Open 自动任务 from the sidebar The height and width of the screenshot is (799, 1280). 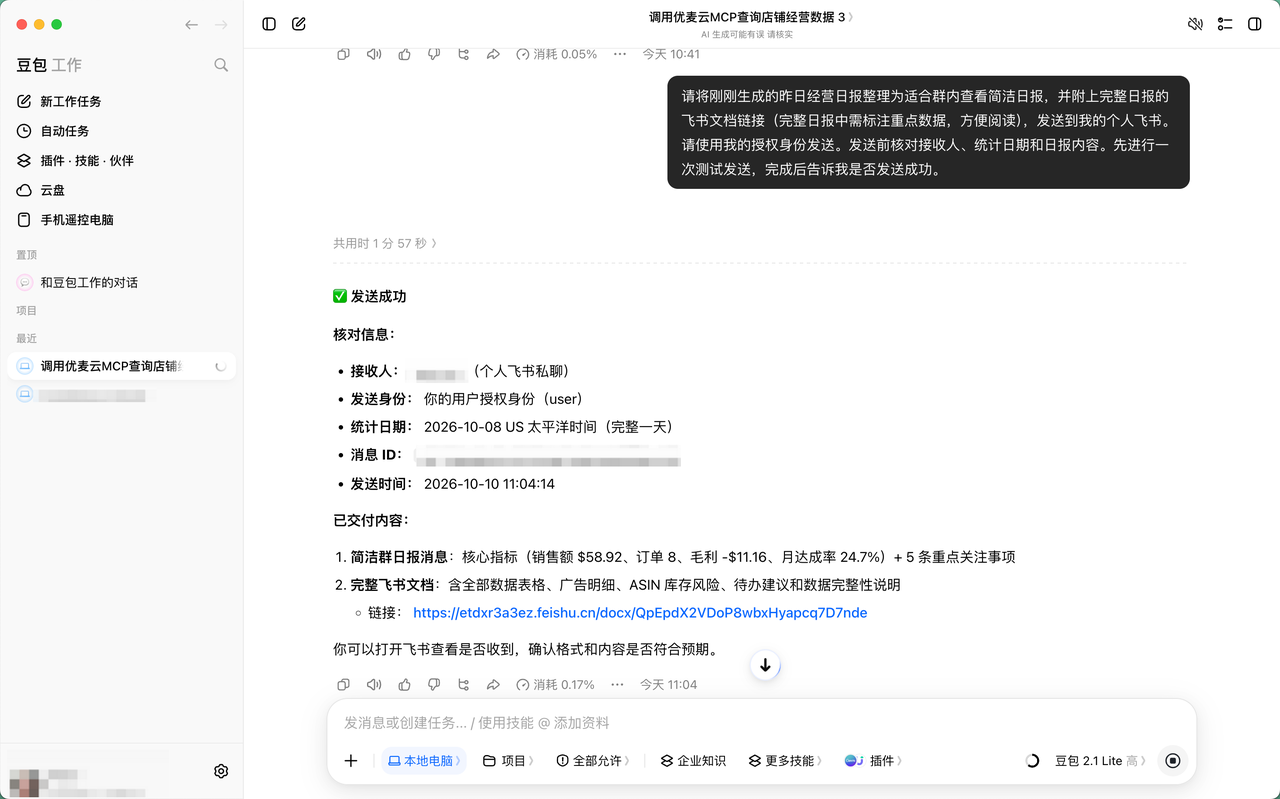pos(121,131)
